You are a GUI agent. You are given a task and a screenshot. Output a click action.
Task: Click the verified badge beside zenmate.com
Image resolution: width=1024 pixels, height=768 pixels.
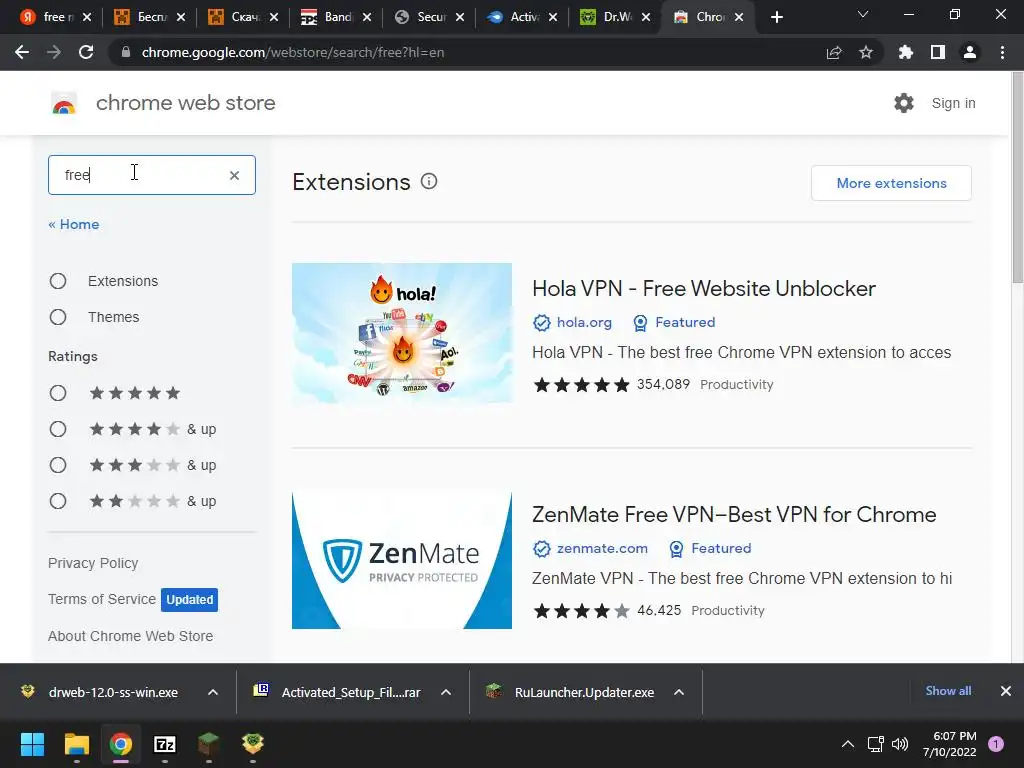click(x=541, y=549)
